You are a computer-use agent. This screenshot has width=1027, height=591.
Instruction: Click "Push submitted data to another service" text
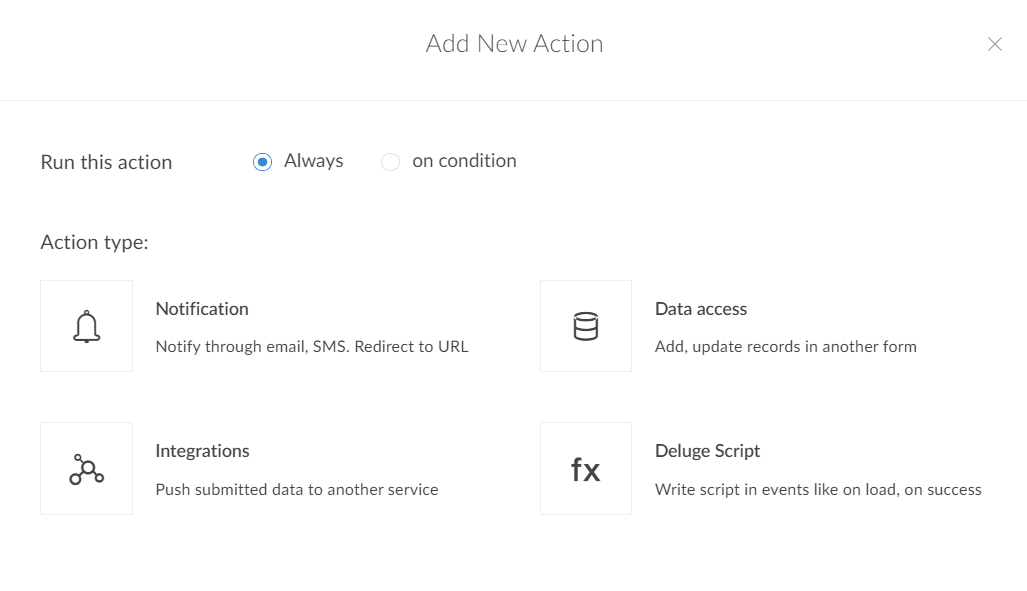pos(297,489)
